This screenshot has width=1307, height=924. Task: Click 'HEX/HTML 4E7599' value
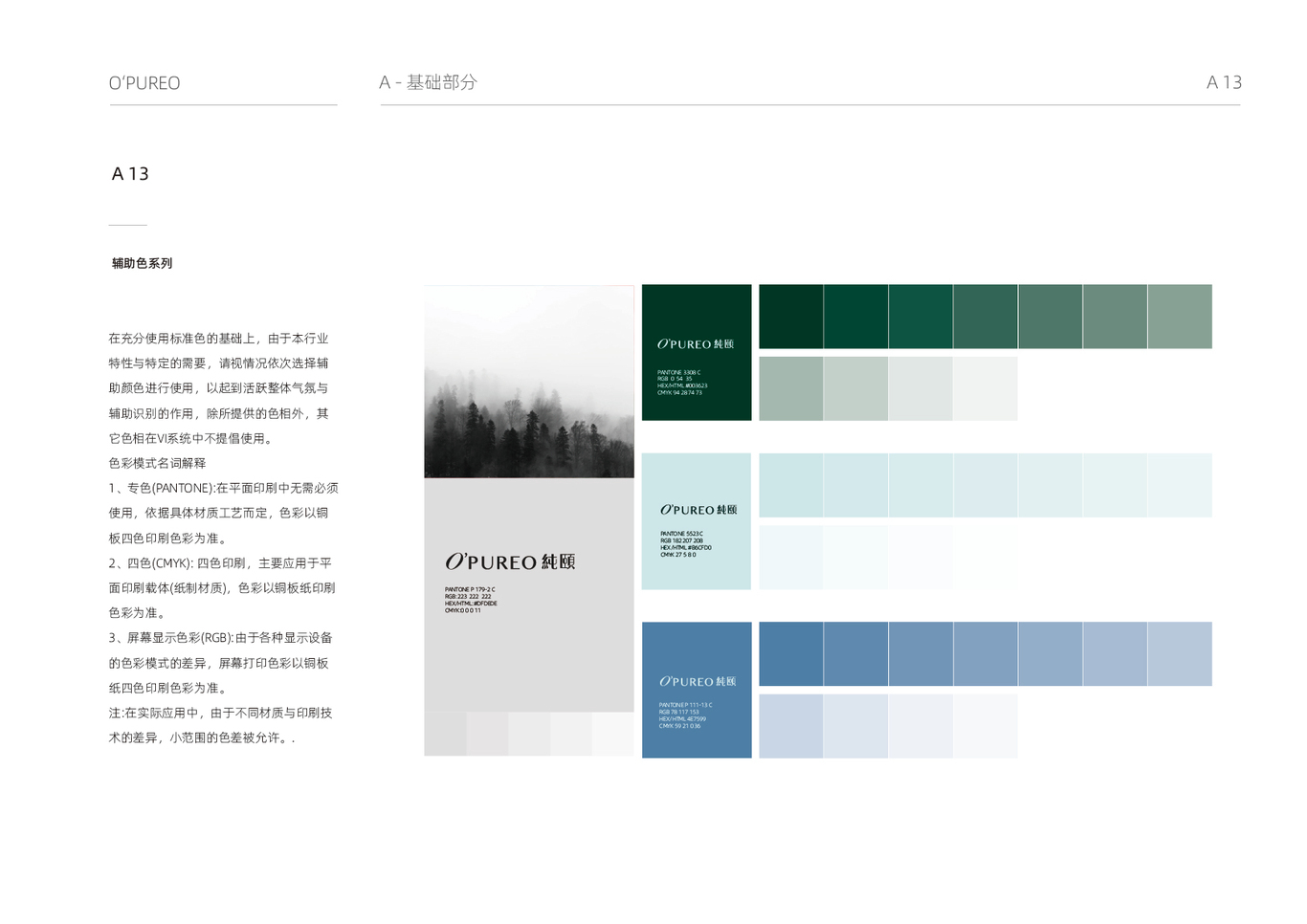click(682, 718)
